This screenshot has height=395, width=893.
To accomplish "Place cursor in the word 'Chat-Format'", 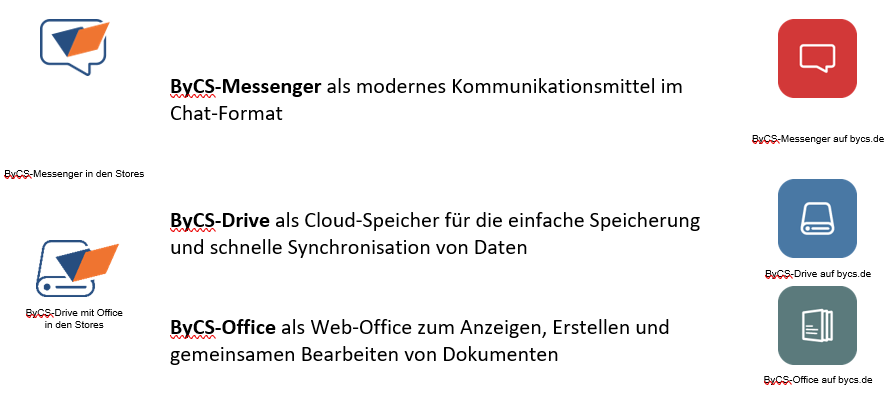I will 226,113.
